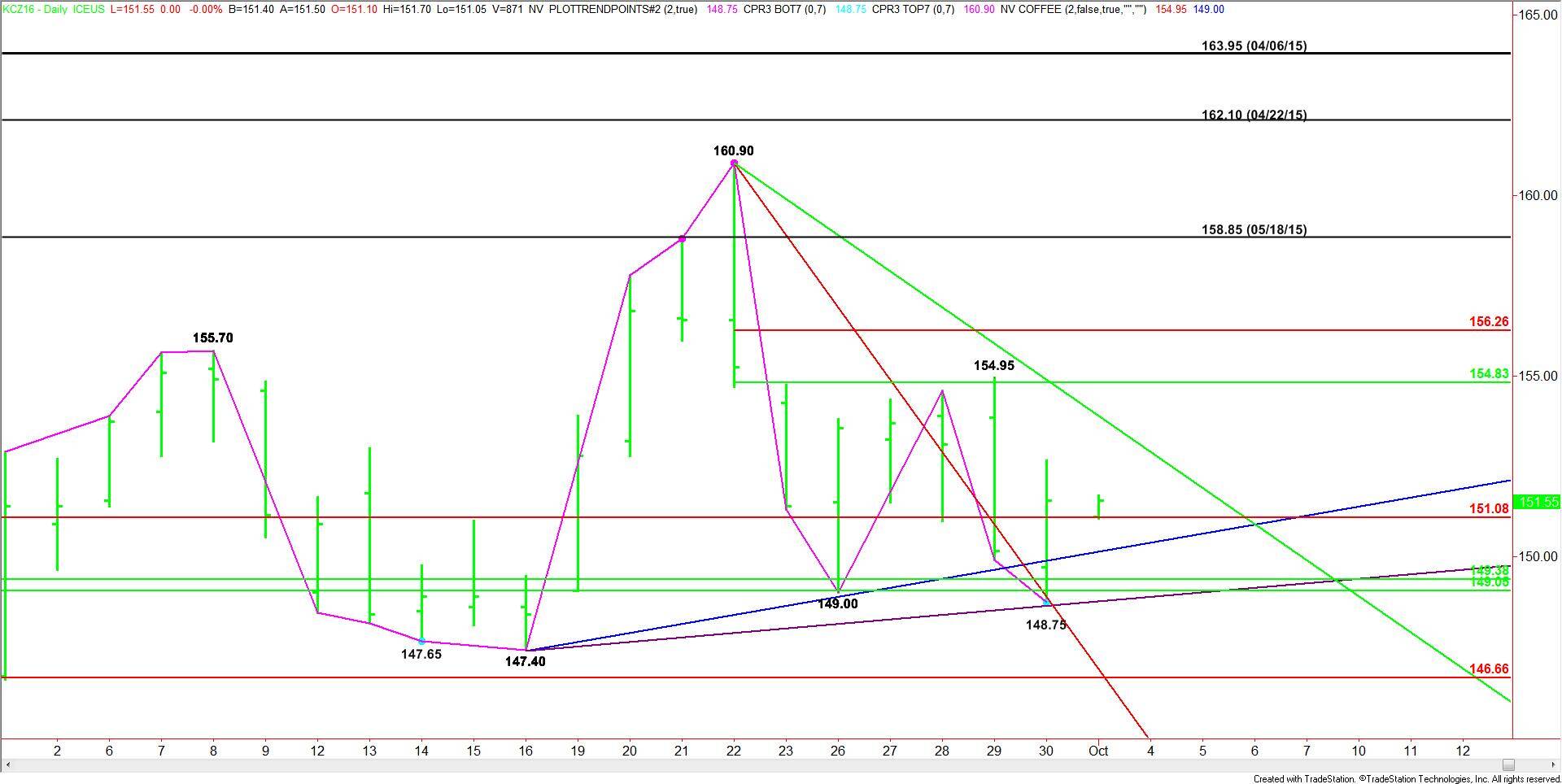This screenshot has width=1562, height=784.
Task: Click the current price marker 151.55
Action: pyautogui.click(x=1538, y=502)
